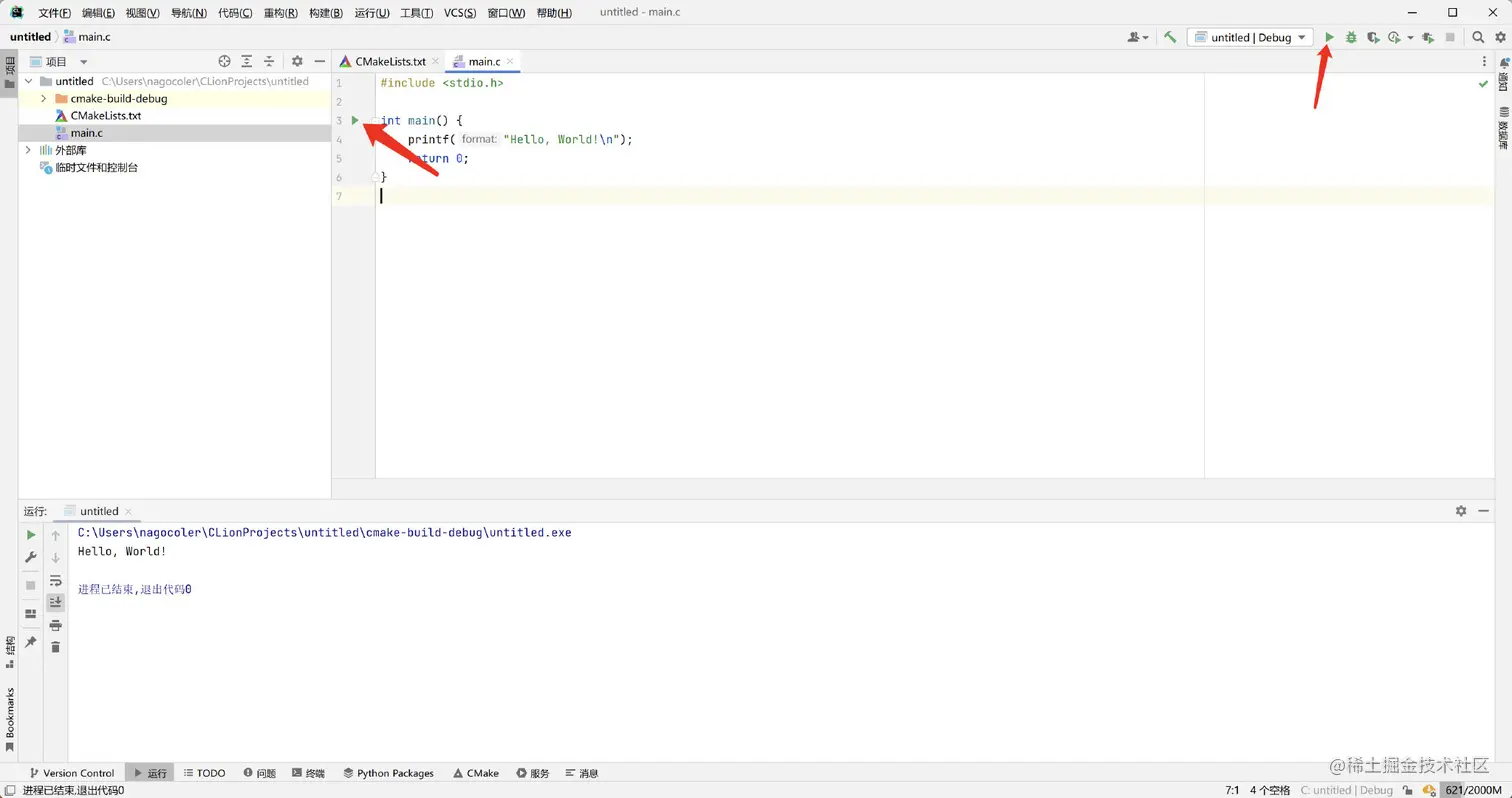This screenshot has width=1512, height=798.
Task: Open the 重构(R) menu
Action: [x=280, y=13]
